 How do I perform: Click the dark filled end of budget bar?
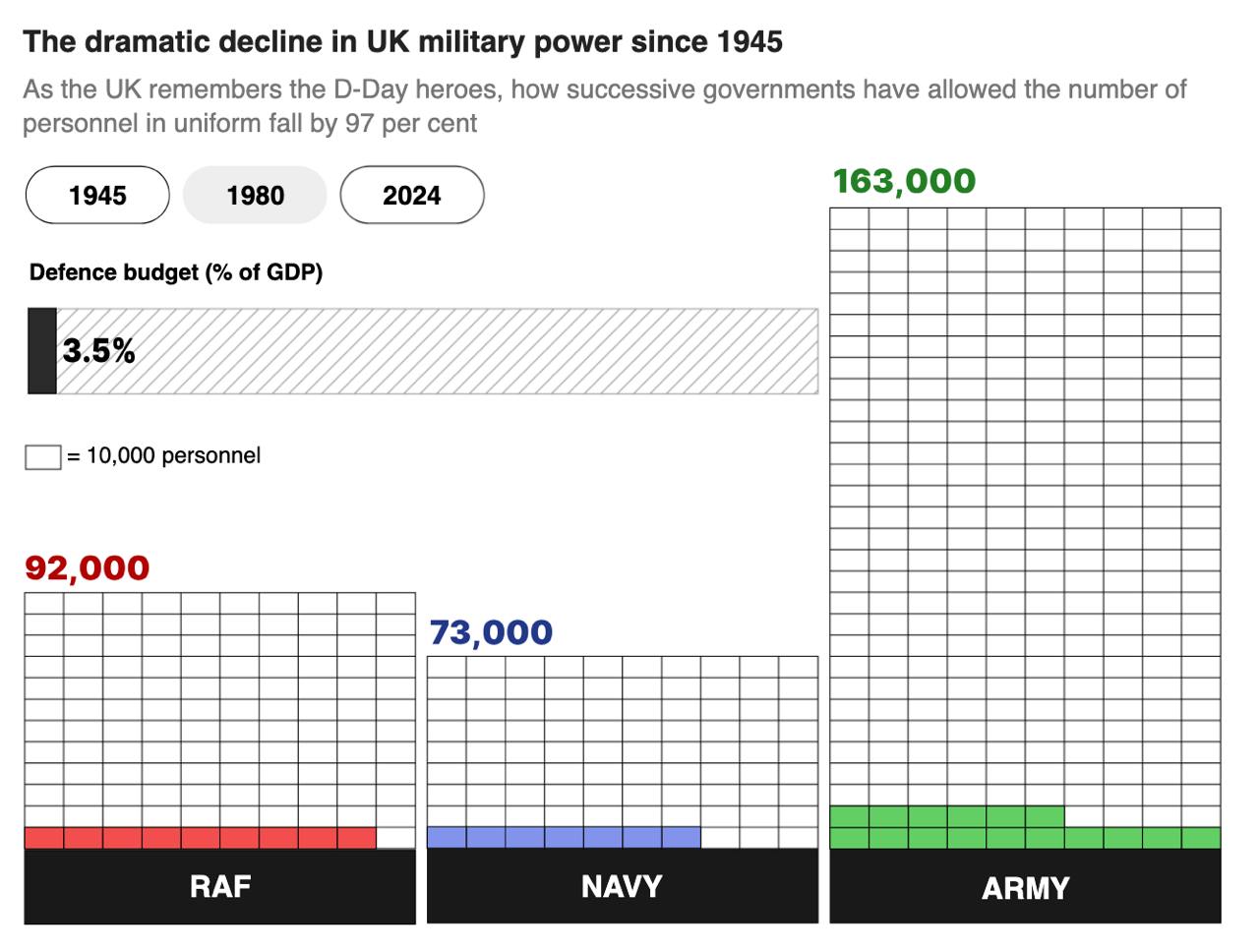click(42, 351)
